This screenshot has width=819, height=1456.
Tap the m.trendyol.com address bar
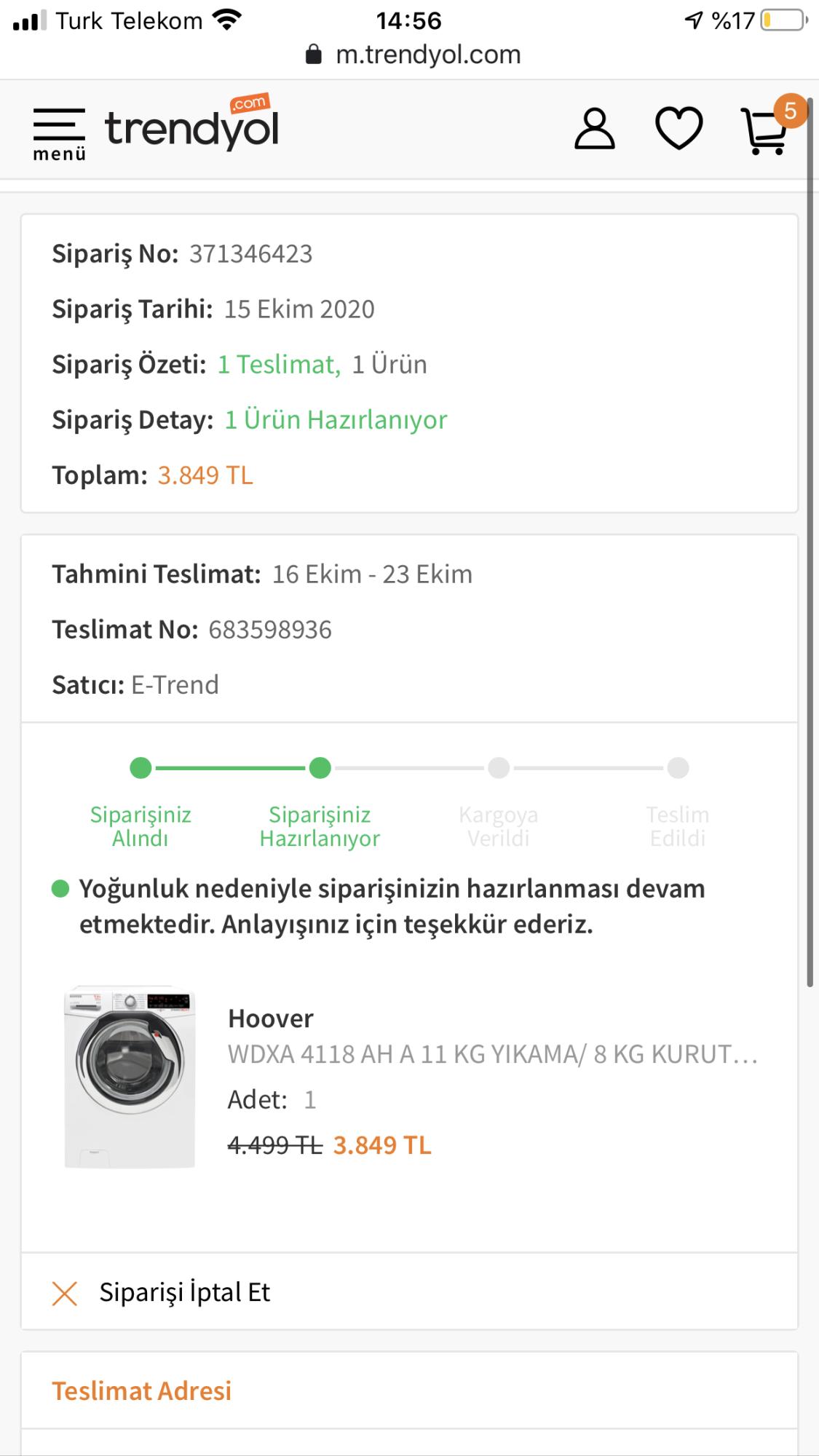pyautogui.click(x=427, y=55)
